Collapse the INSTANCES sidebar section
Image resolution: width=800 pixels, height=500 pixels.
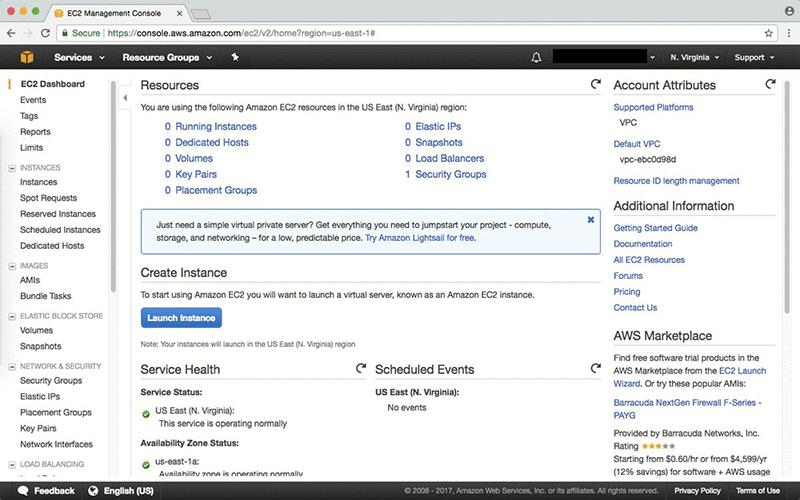(x=12, y=168)
